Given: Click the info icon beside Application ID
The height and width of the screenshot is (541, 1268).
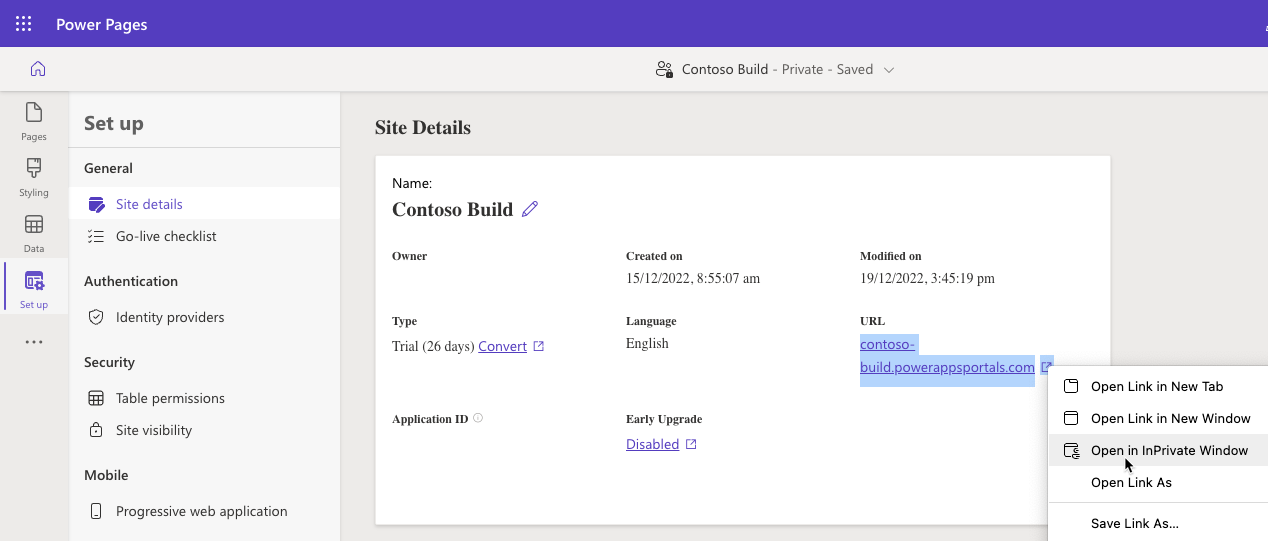Looking at the screenshot, I should click(x=478, y=418).
